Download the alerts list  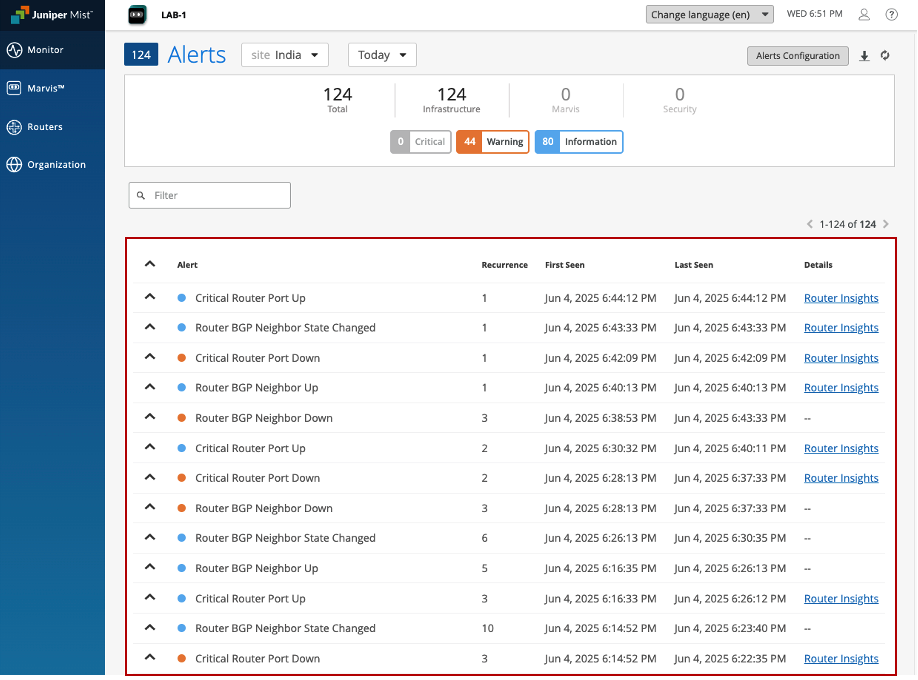coord(864,56)
